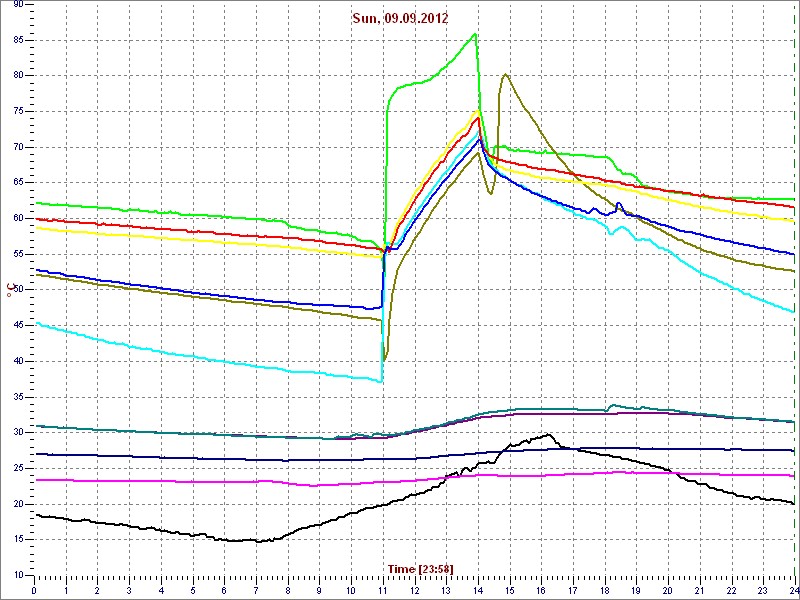This screenshot has width=800, height=600.
Task: Click hour 8 on the time axis
Action: 287,588
